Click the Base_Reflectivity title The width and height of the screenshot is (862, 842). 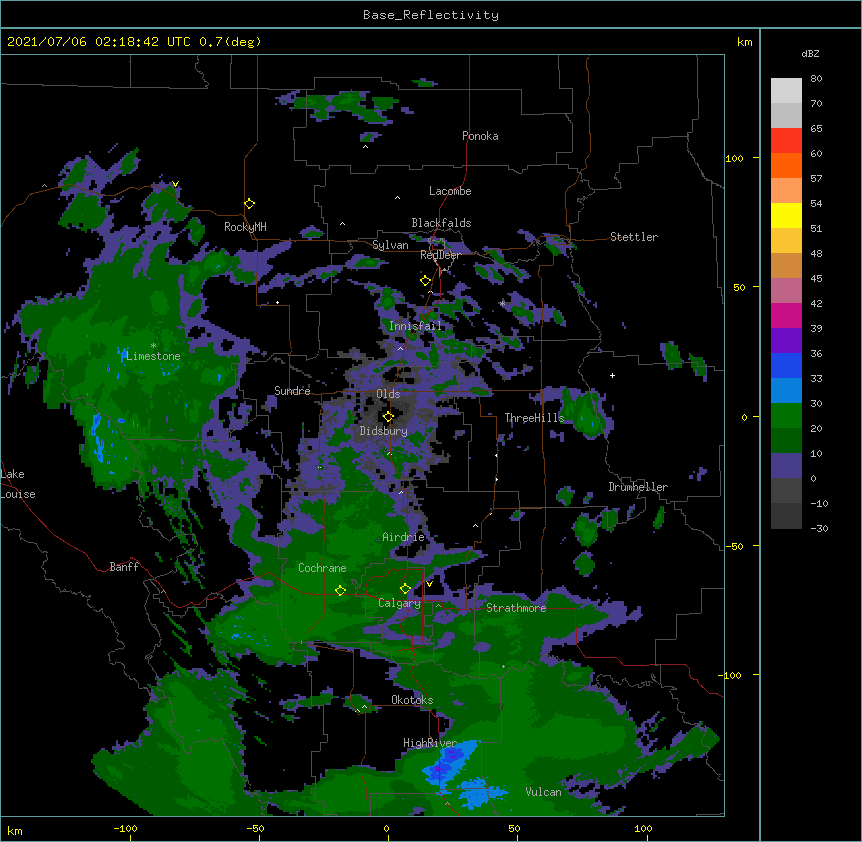point(431,15)
